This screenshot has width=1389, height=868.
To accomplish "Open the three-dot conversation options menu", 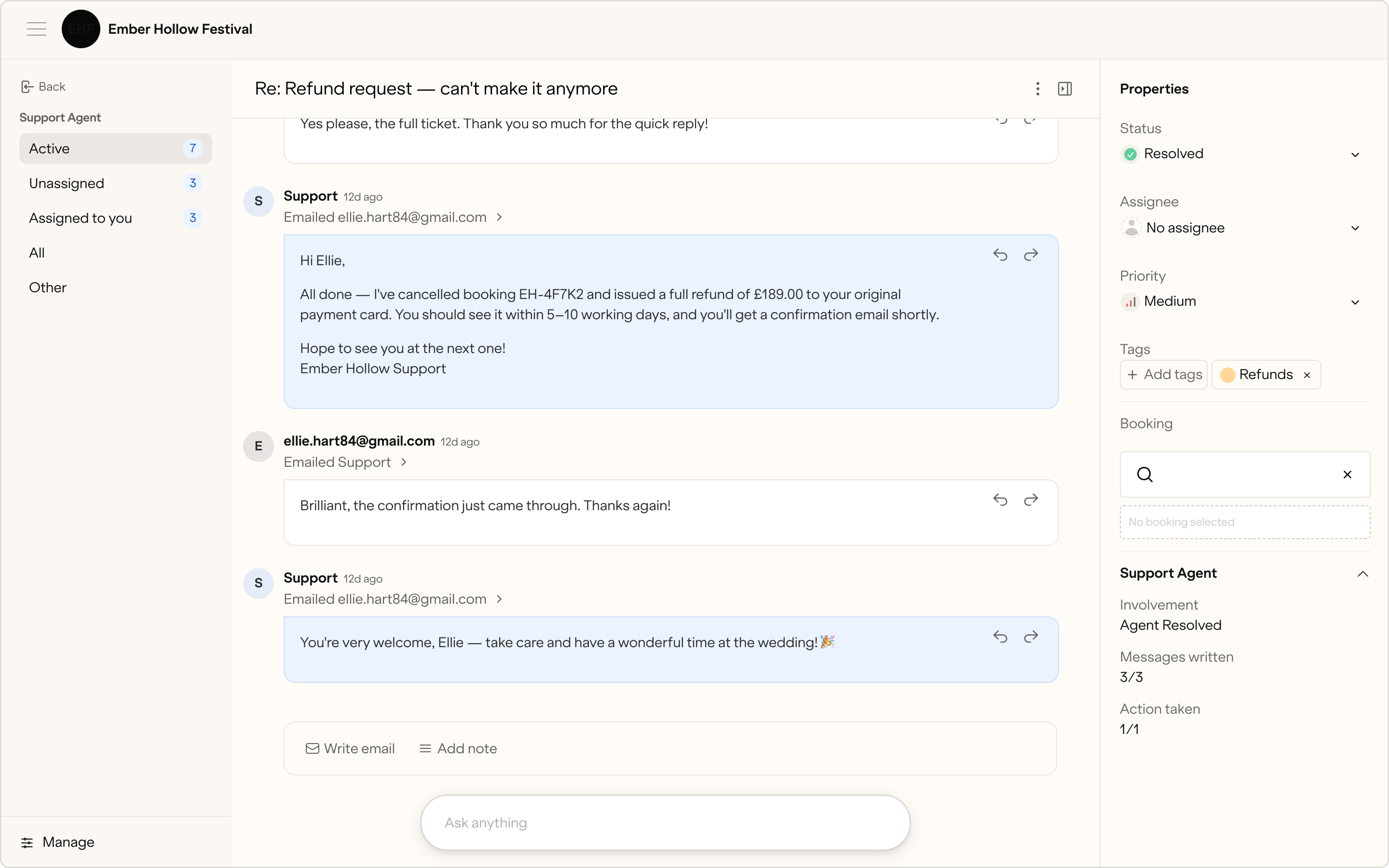I will [1037, 88].
